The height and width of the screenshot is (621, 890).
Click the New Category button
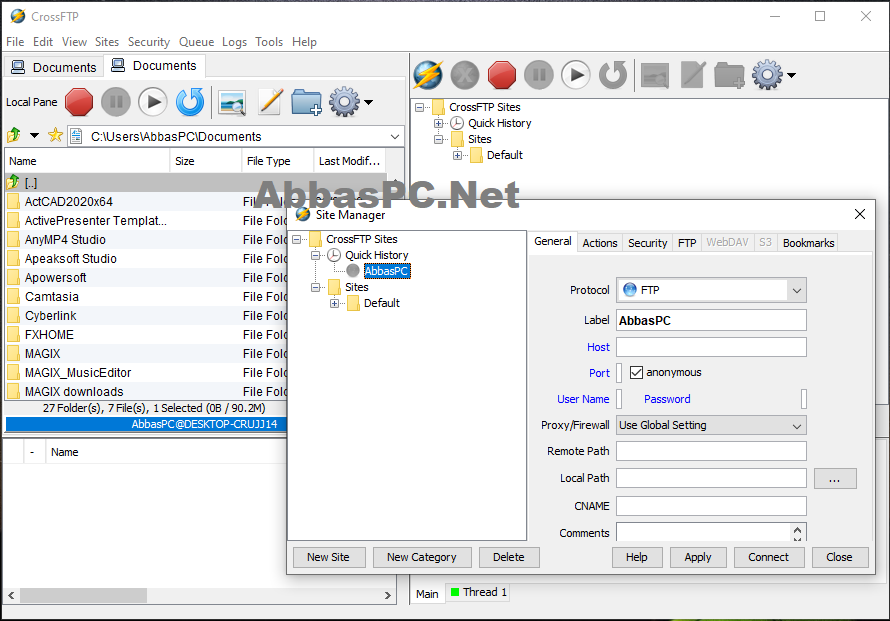click(422, 557)
